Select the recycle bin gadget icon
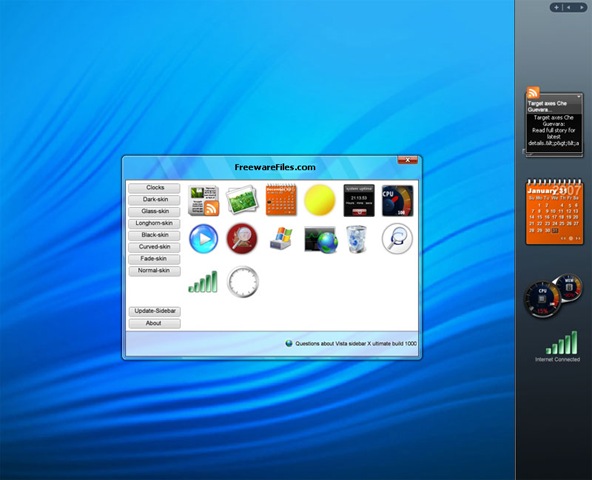This screenshot has height=480, width=592. (x=356, y=239)
